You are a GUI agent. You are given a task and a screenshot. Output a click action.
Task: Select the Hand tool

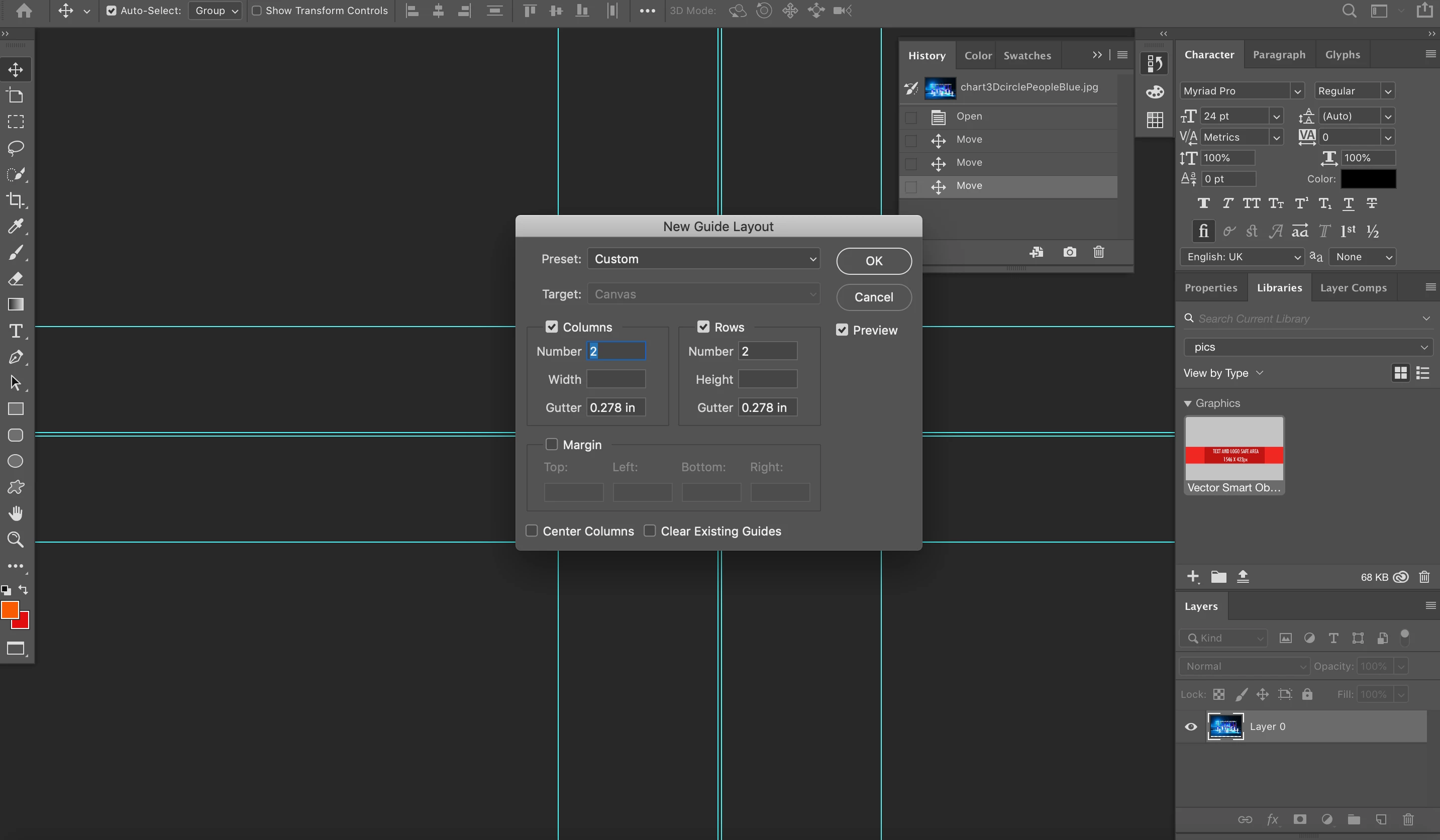[16, 513]
